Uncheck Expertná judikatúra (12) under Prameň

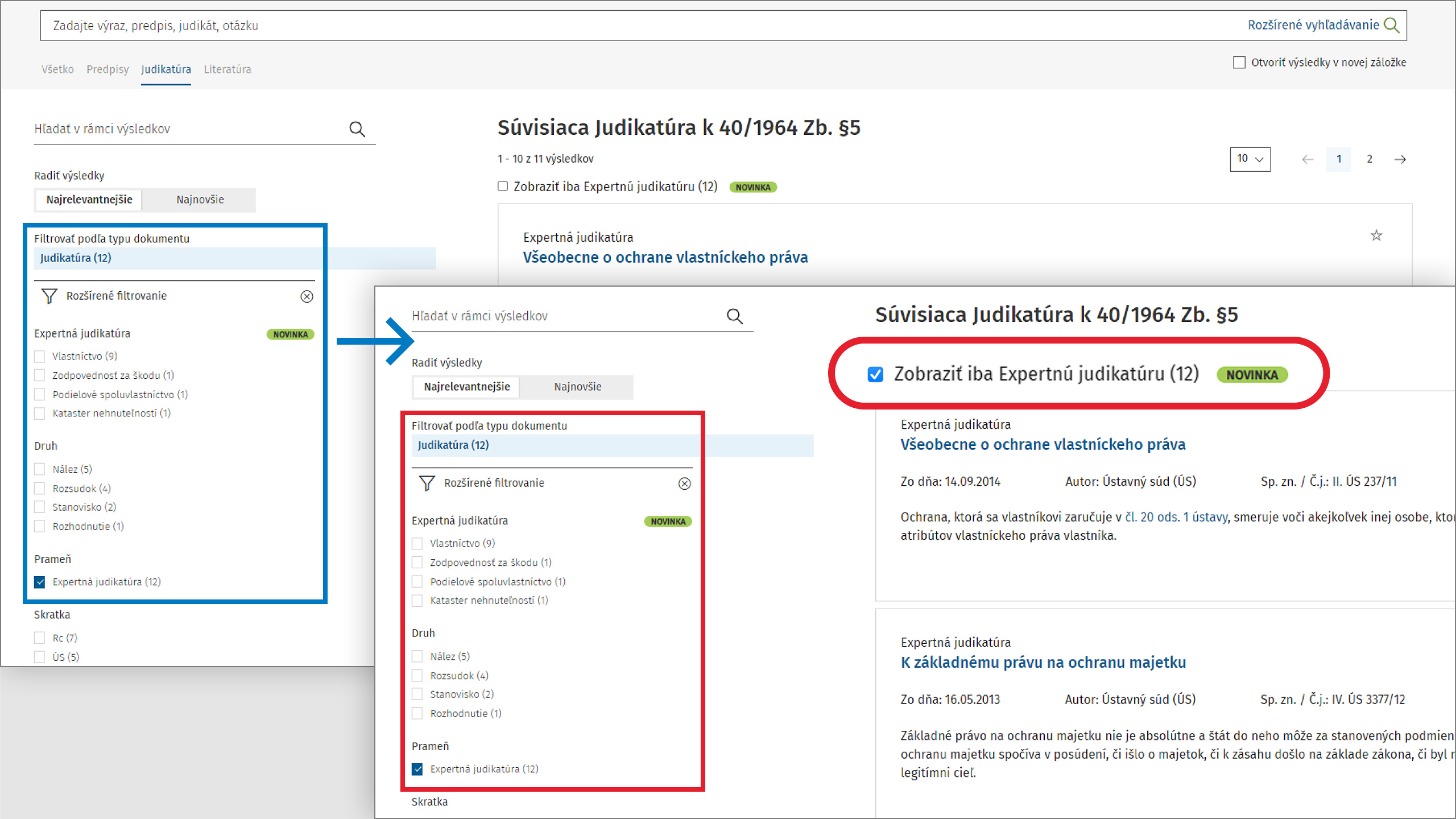[x=40, y=582]
